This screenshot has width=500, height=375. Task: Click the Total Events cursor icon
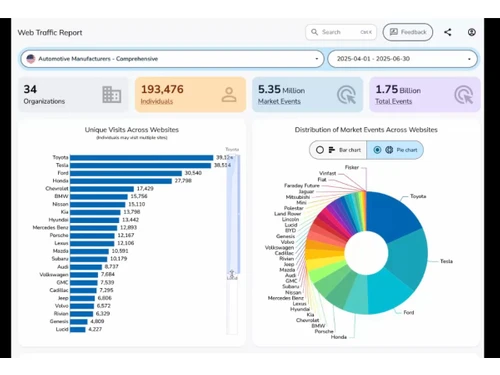(x=464, y=95)
